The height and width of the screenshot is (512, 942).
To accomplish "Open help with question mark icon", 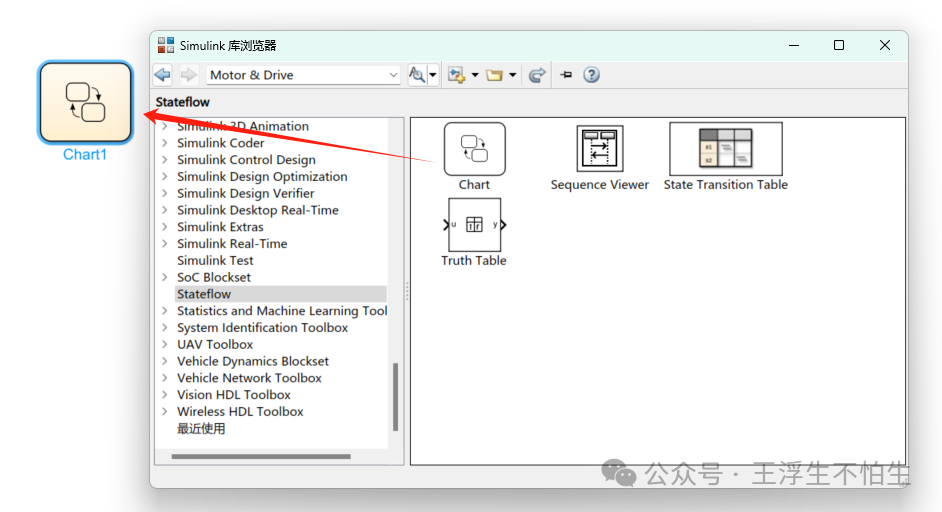I will [592, 75].
